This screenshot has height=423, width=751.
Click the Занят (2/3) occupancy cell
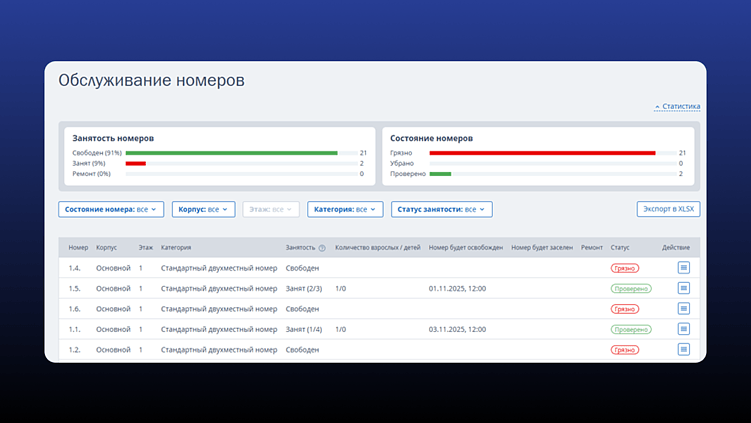click(x=304, y=288)
